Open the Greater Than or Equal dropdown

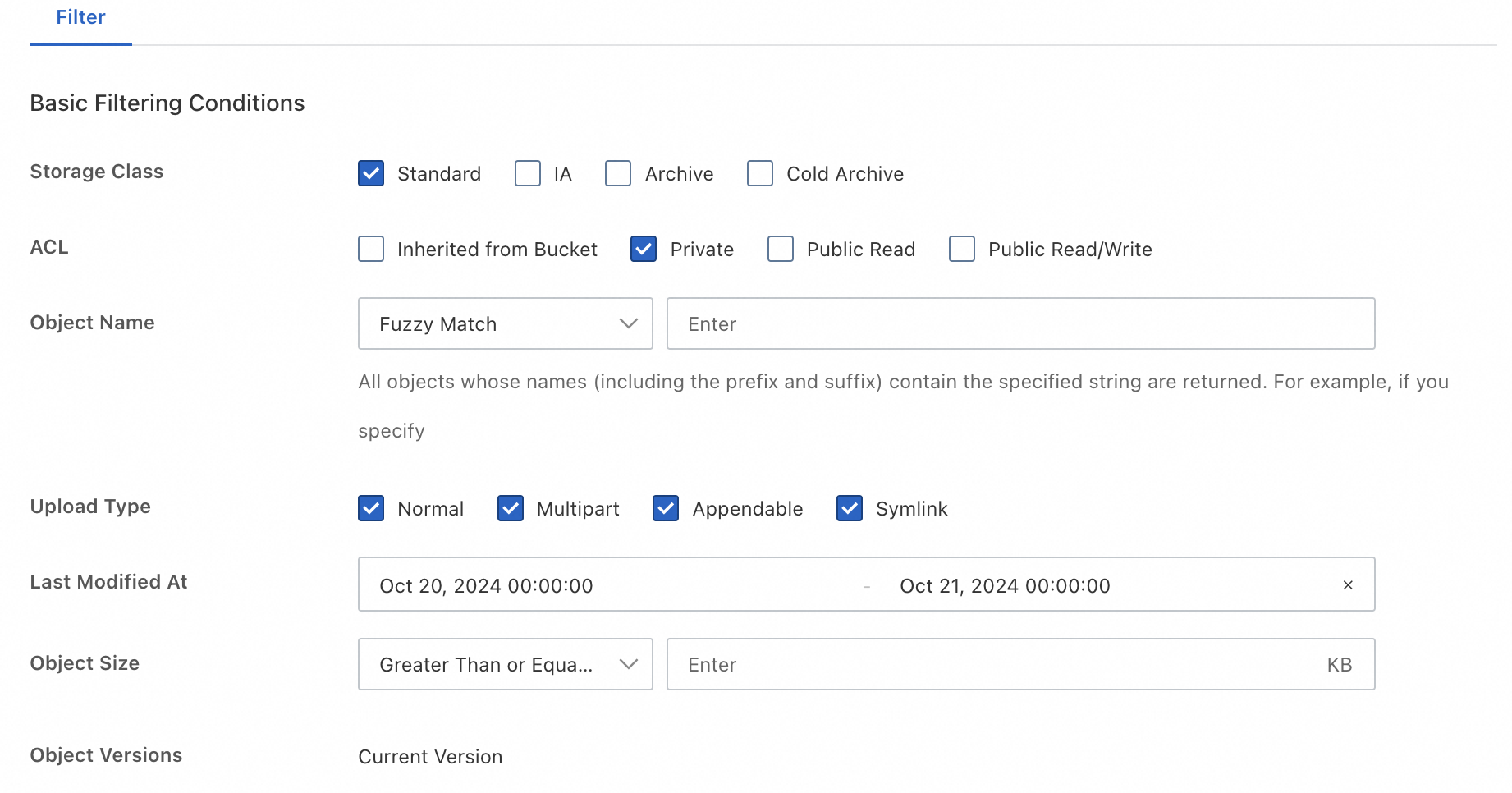[506, 664]
